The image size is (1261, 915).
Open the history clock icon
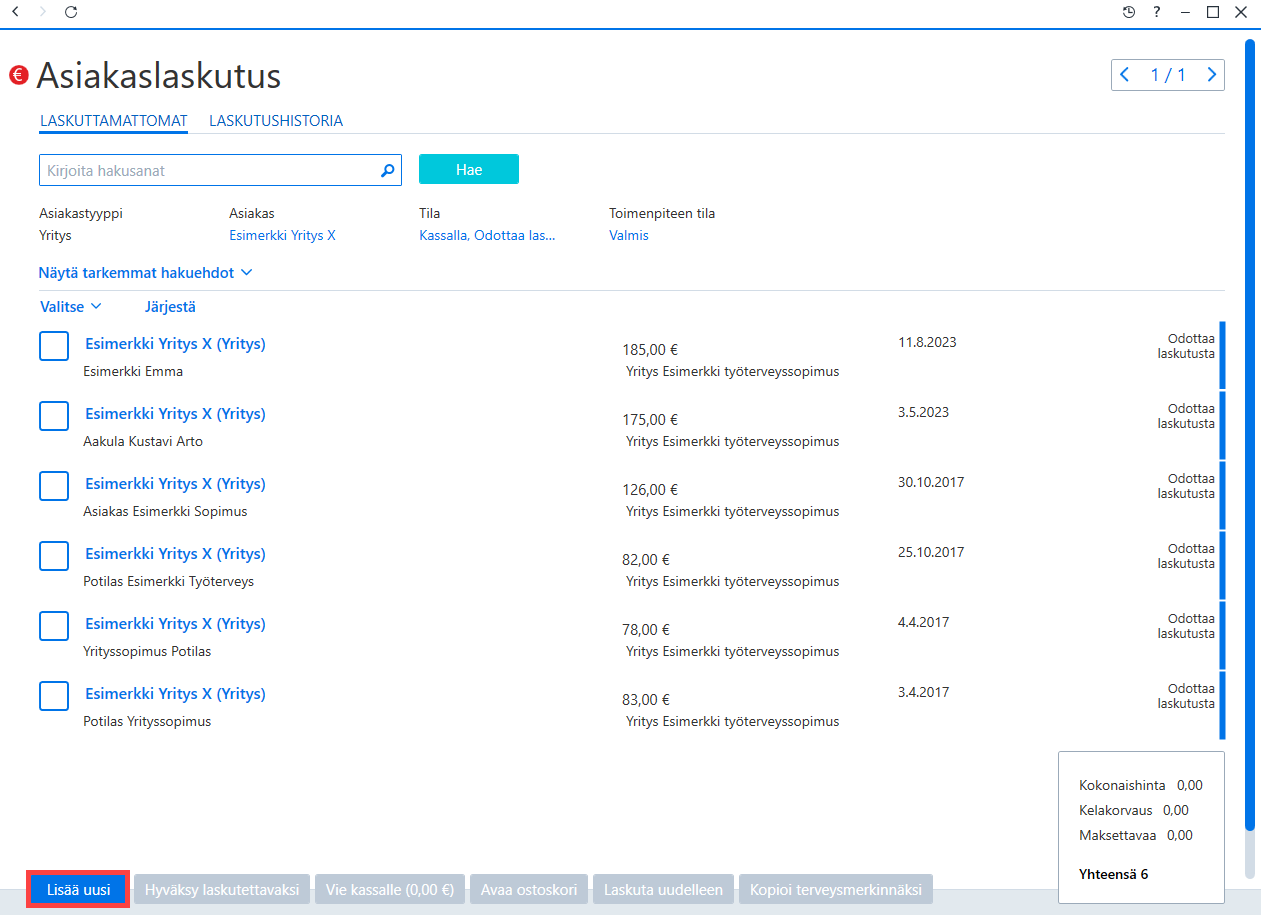click(x=1129, y=12)
